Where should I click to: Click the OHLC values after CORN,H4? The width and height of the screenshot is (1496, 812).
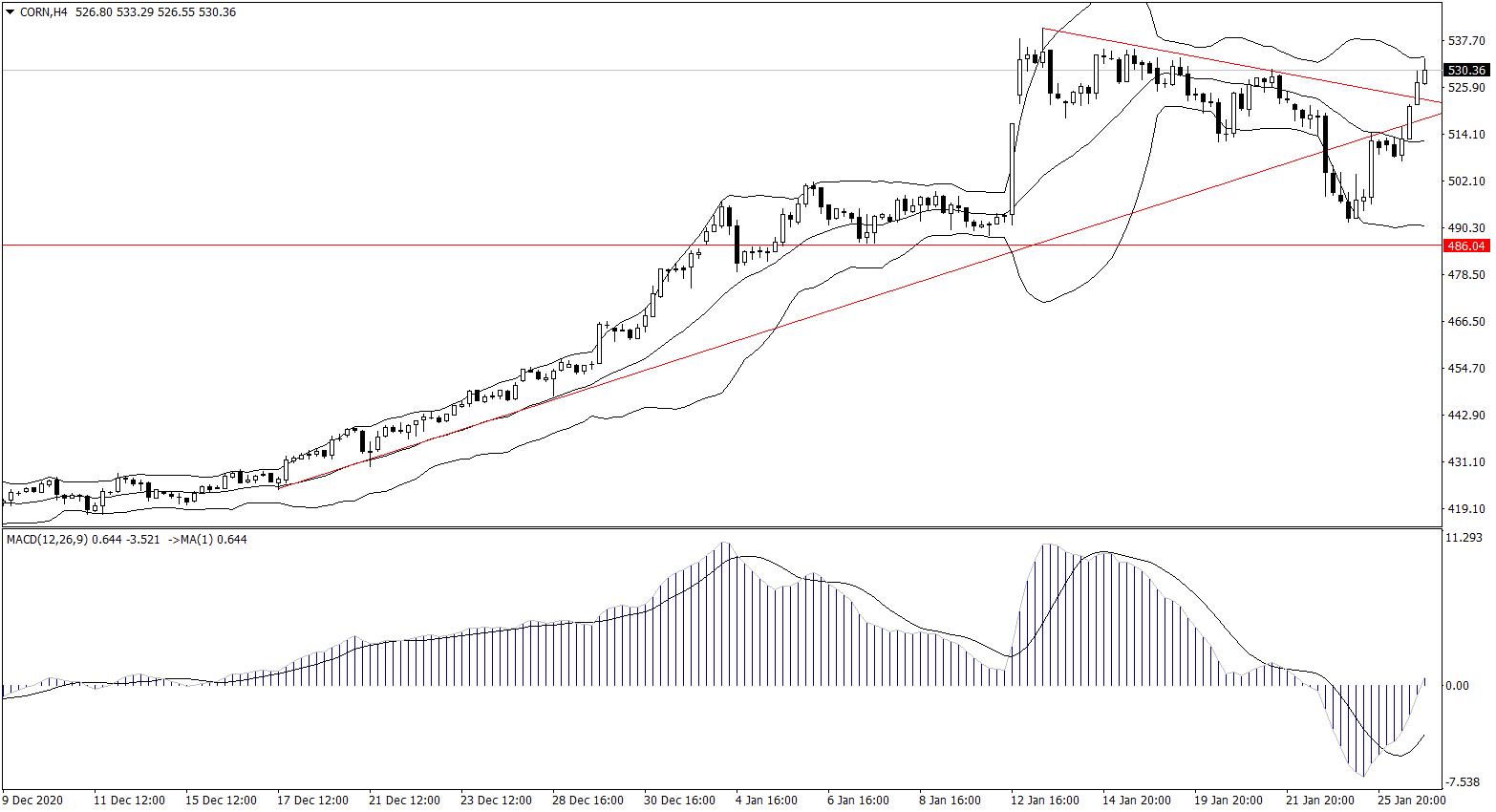155,12
